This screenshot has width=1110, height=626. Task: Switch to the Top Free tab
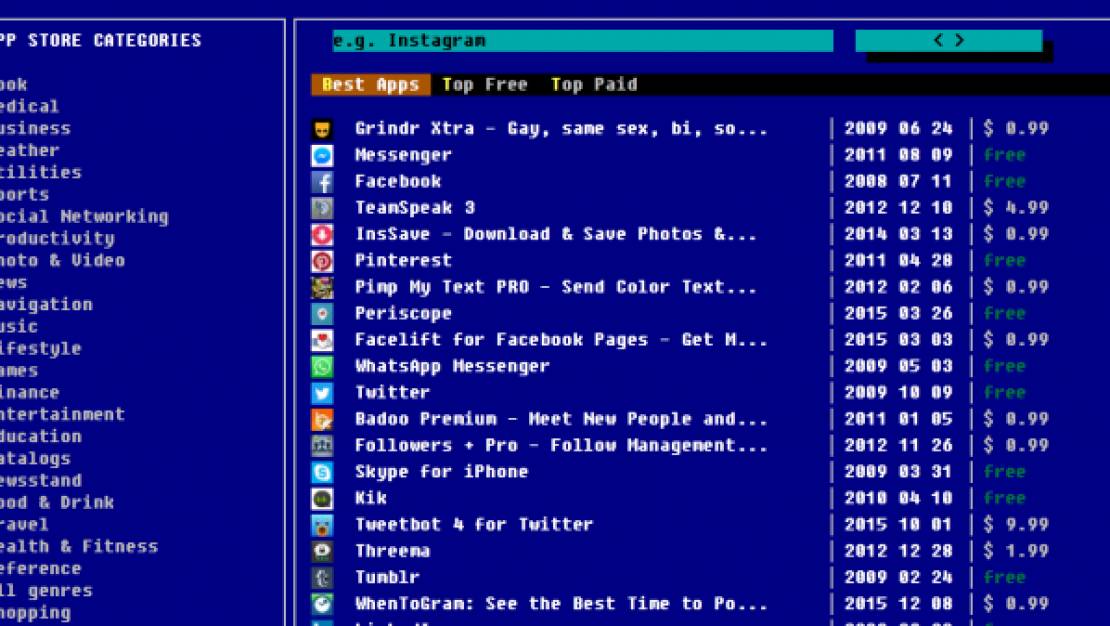tap(485, 85)
